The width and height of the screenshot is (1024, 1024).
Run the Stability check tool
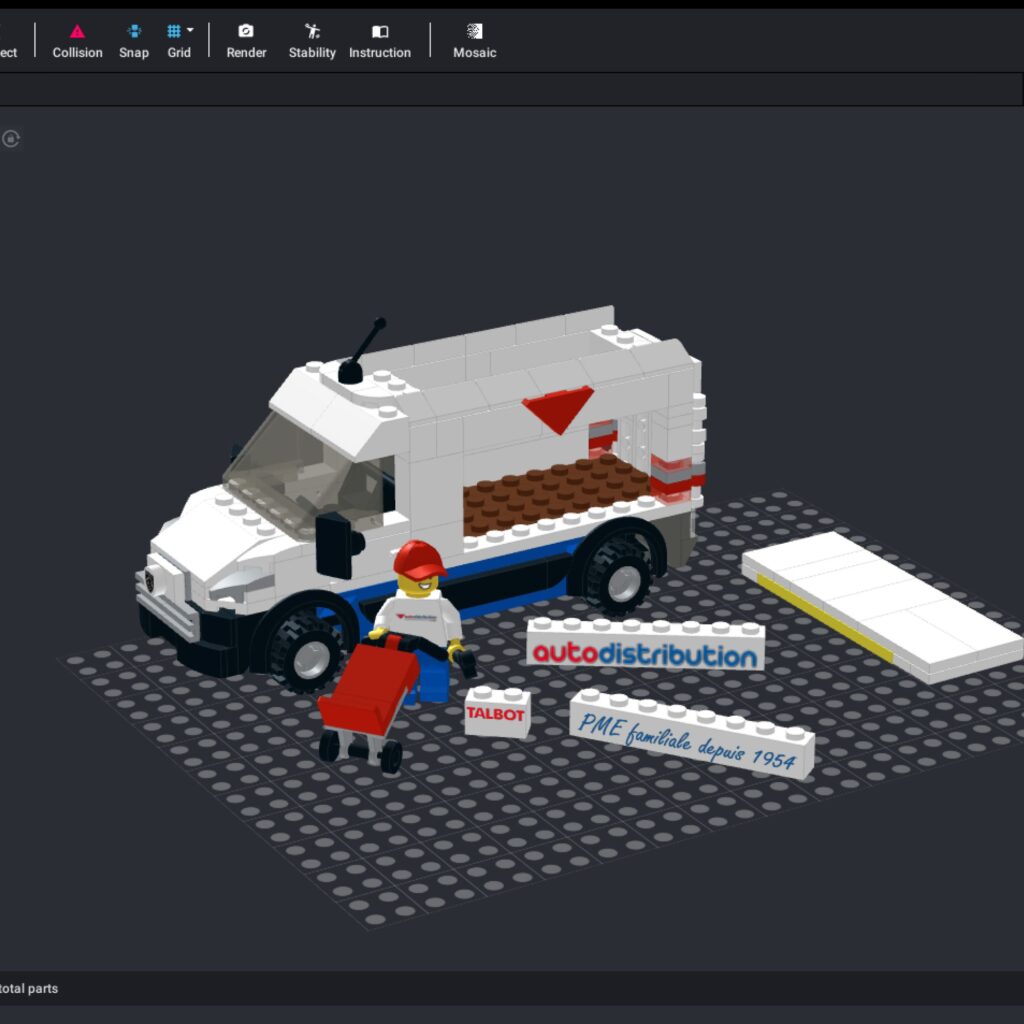click(312, 41)
